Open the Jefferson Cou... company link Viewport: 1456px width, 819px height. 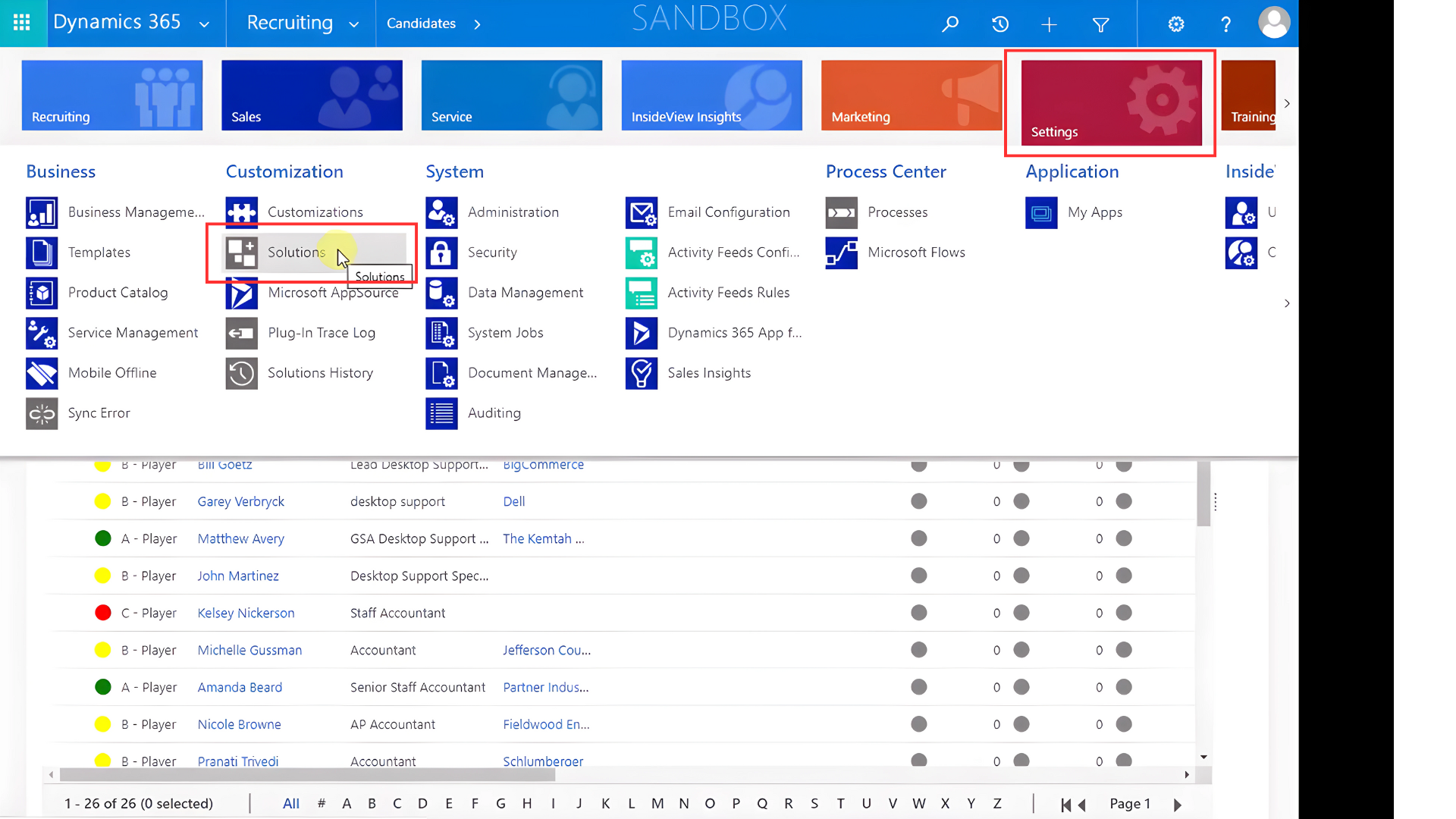pos(547,650)
